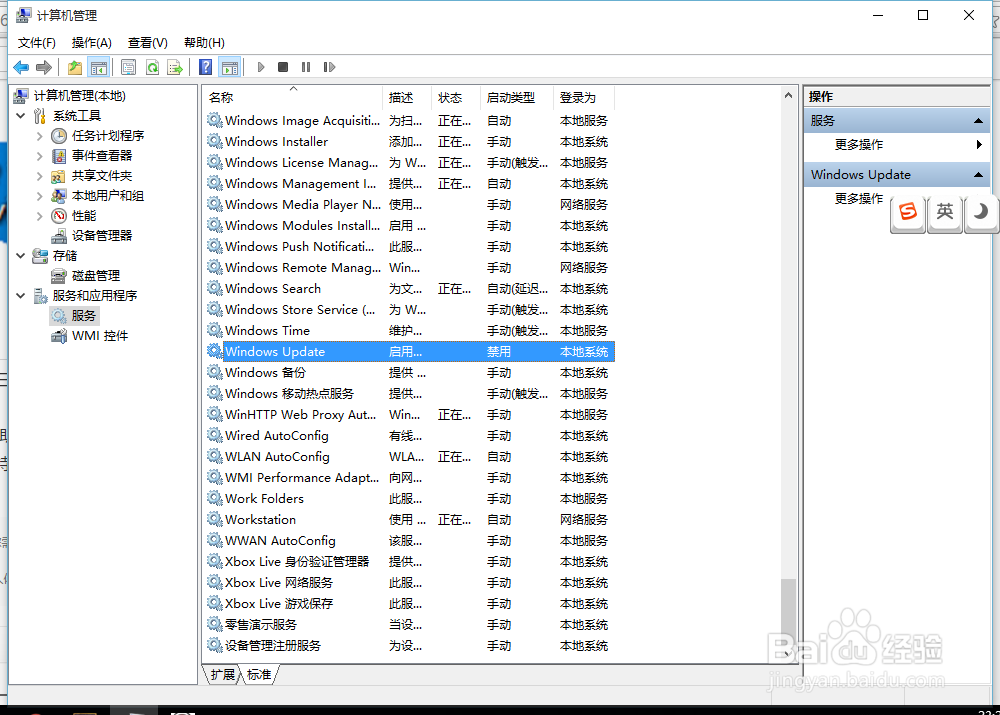
Task: Select the Windows Update service row
Action: point(409,351)
